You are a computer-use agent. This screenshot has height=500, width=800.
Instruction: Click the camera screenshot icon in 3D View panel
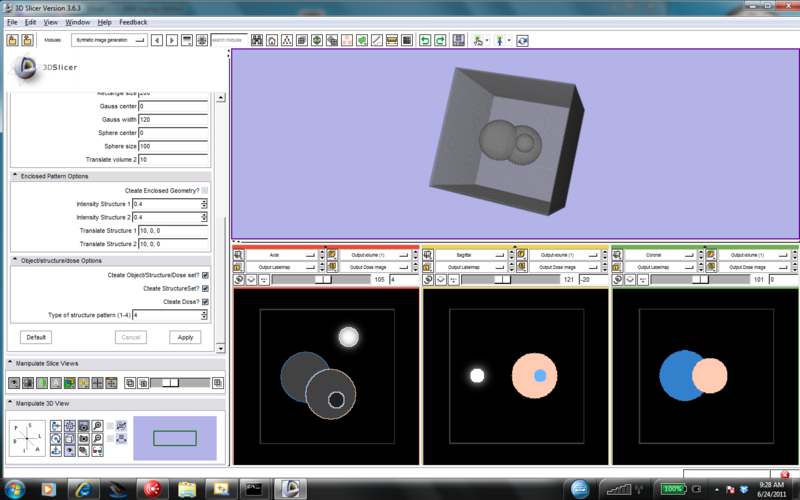coord(83,426)
